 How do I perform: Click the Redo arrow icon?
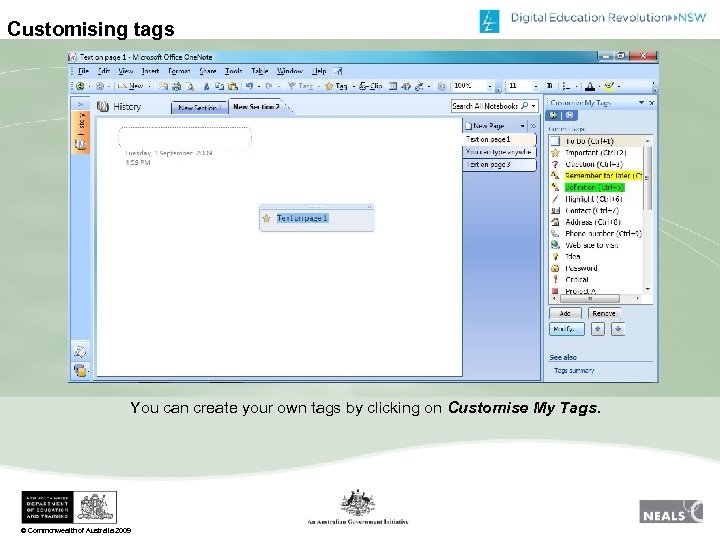pyautogui.click(x=269, y=86)
